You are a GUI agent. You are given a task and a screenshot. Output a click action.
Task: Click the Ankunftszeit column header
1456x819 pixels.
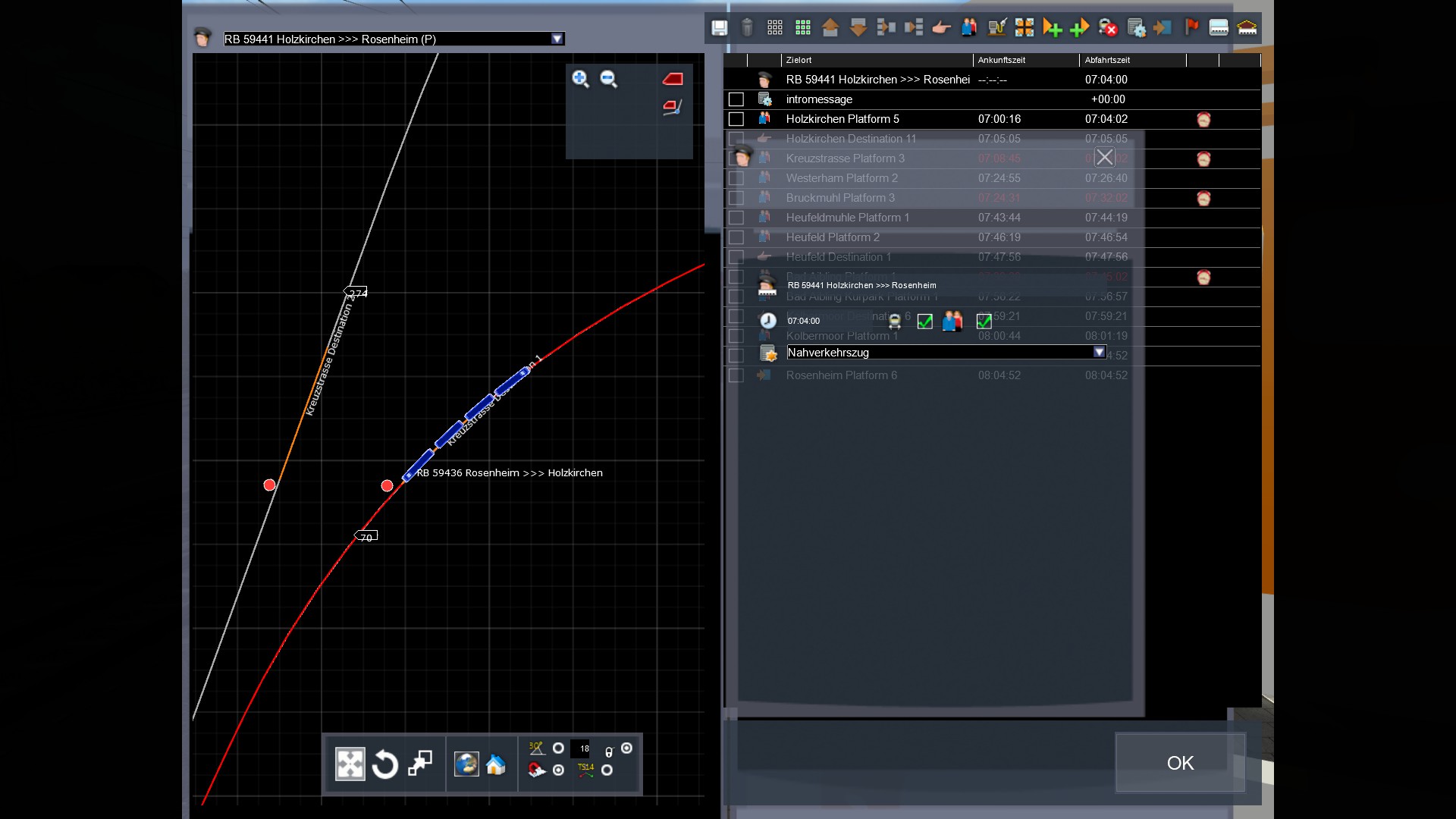(1001, 60)
